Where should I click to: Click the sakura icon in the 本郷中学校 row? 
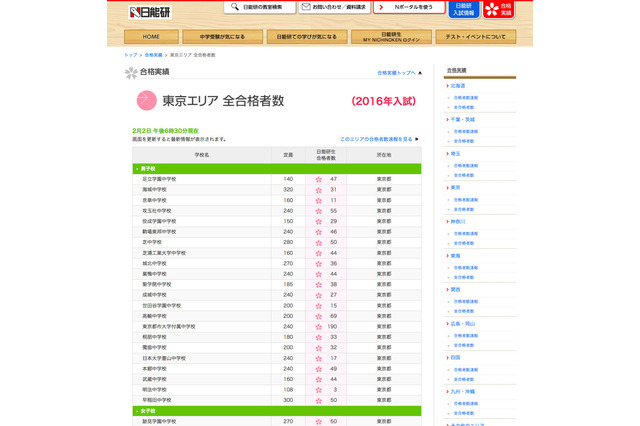(x=319, y=369)
